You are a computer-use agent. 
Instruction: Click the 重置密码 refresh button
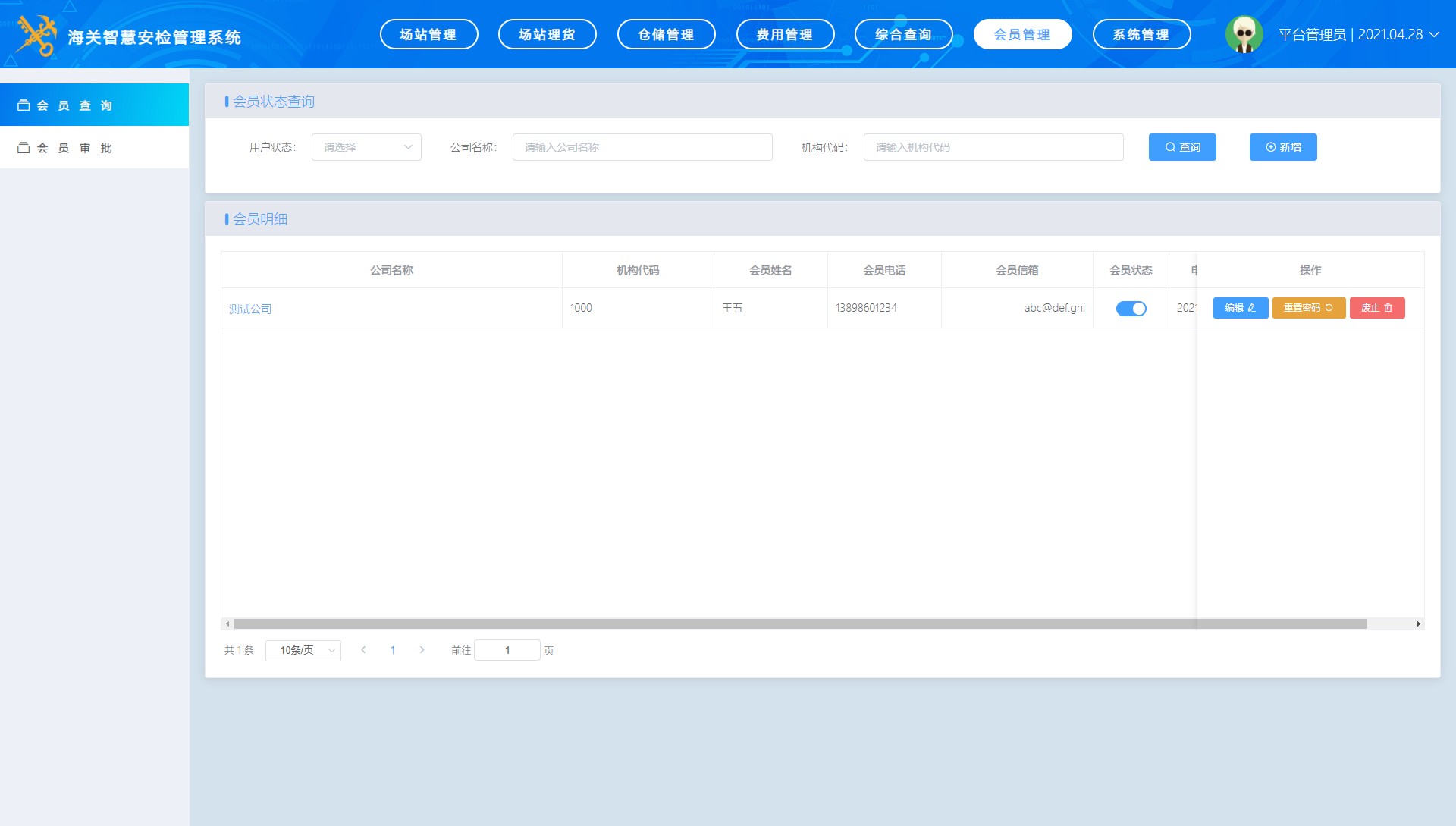(1308, 308)
